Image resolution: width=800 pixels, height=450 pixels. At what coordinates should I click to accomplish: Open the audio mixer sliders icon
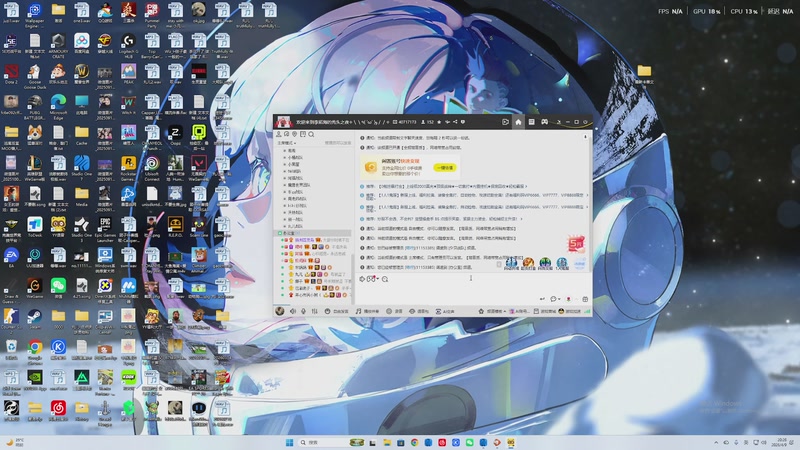click(x=314, y=311)
